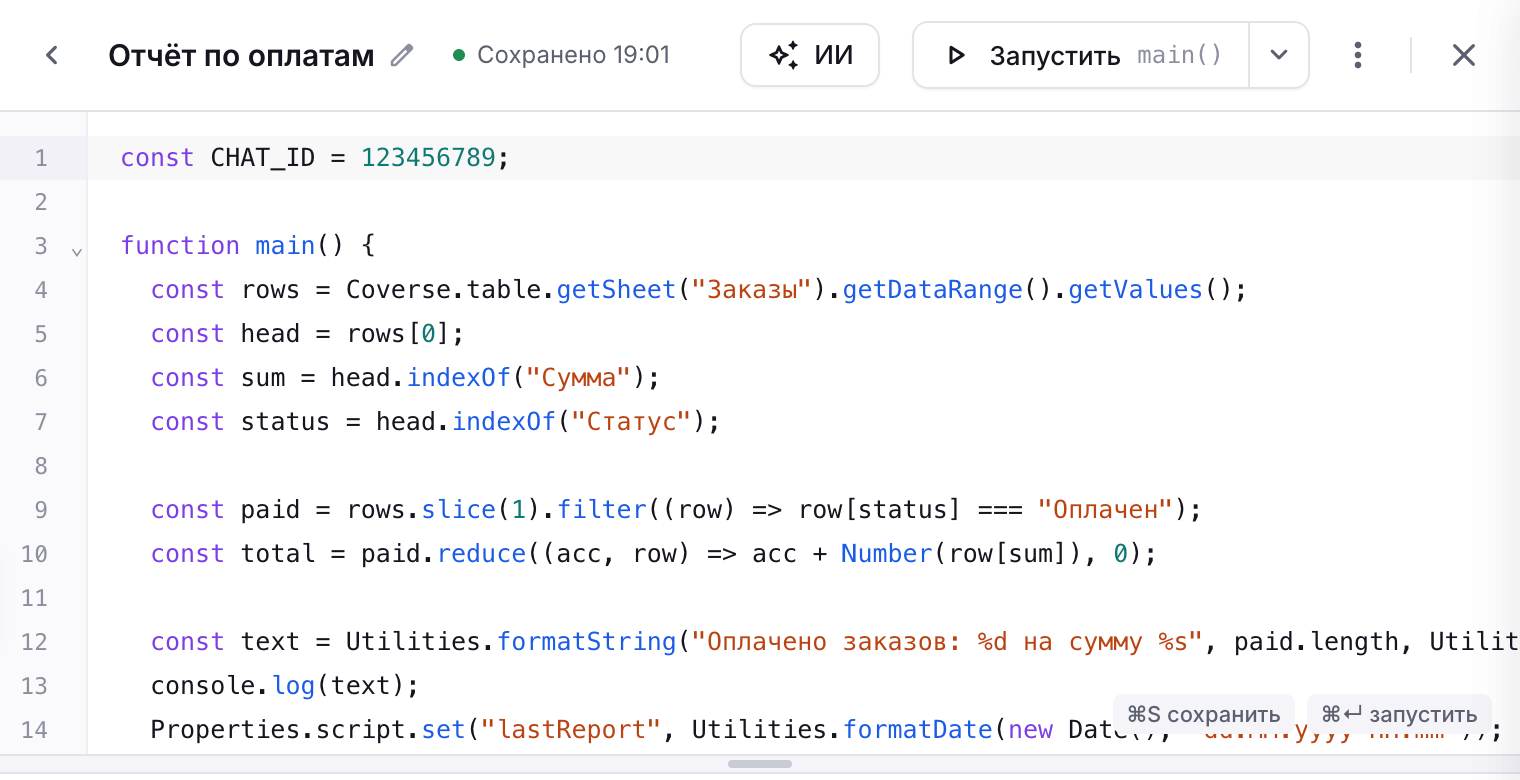Click the filter method on line 9

[602, 510]
